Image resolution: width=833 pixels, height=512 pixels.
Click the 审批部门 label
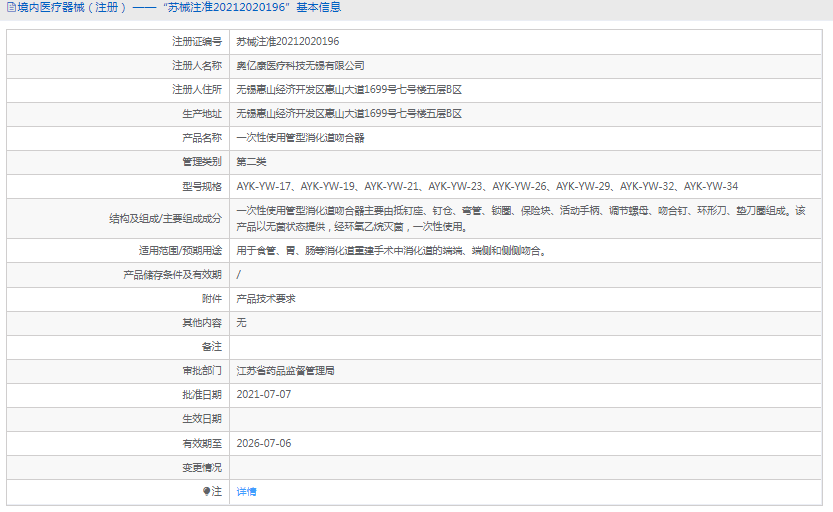(x=202, y=371)
